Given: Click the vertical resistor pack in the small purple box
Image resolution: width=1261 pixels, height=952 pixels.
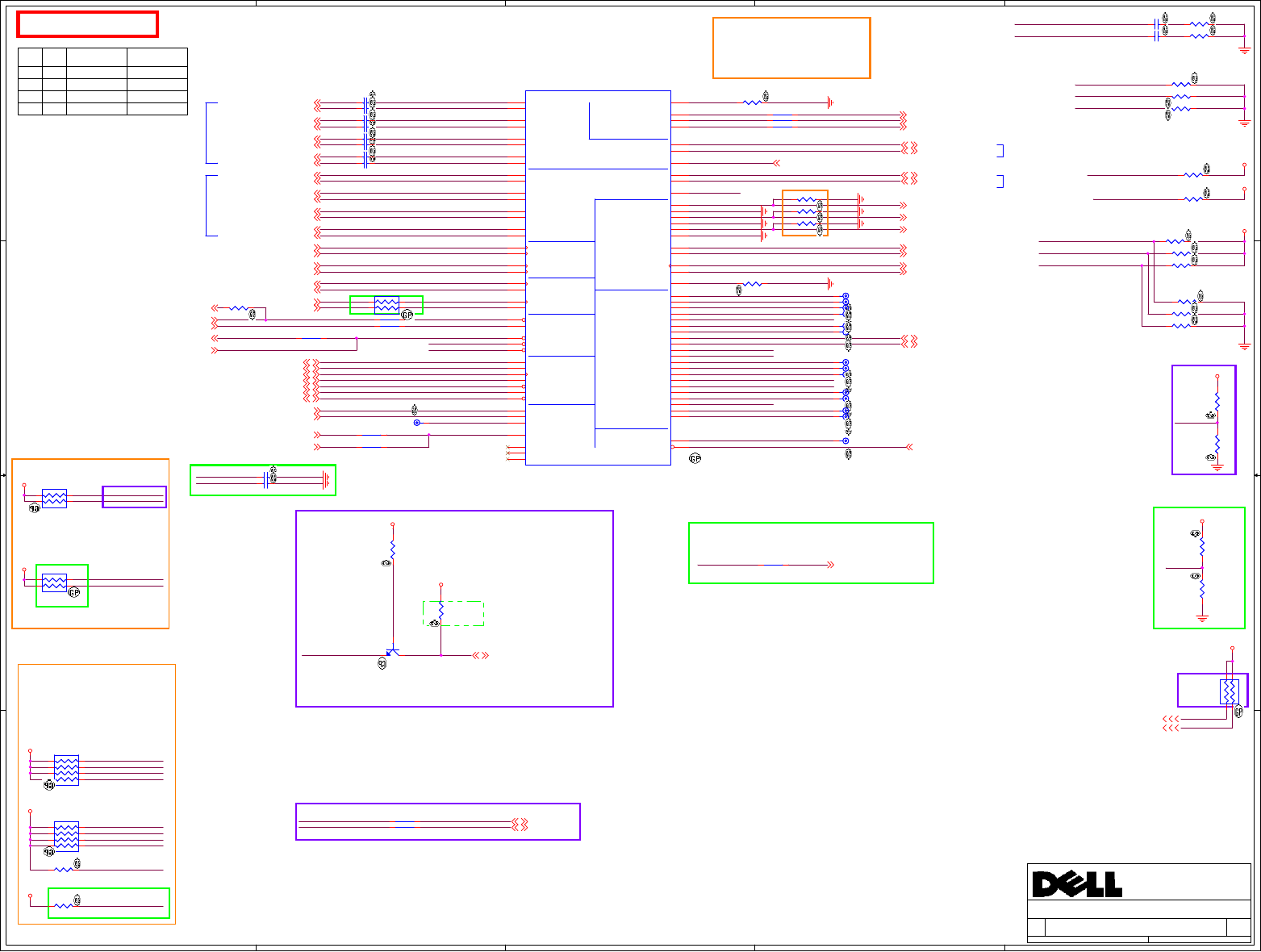Looking at the screenshot, I should 1229,692.
